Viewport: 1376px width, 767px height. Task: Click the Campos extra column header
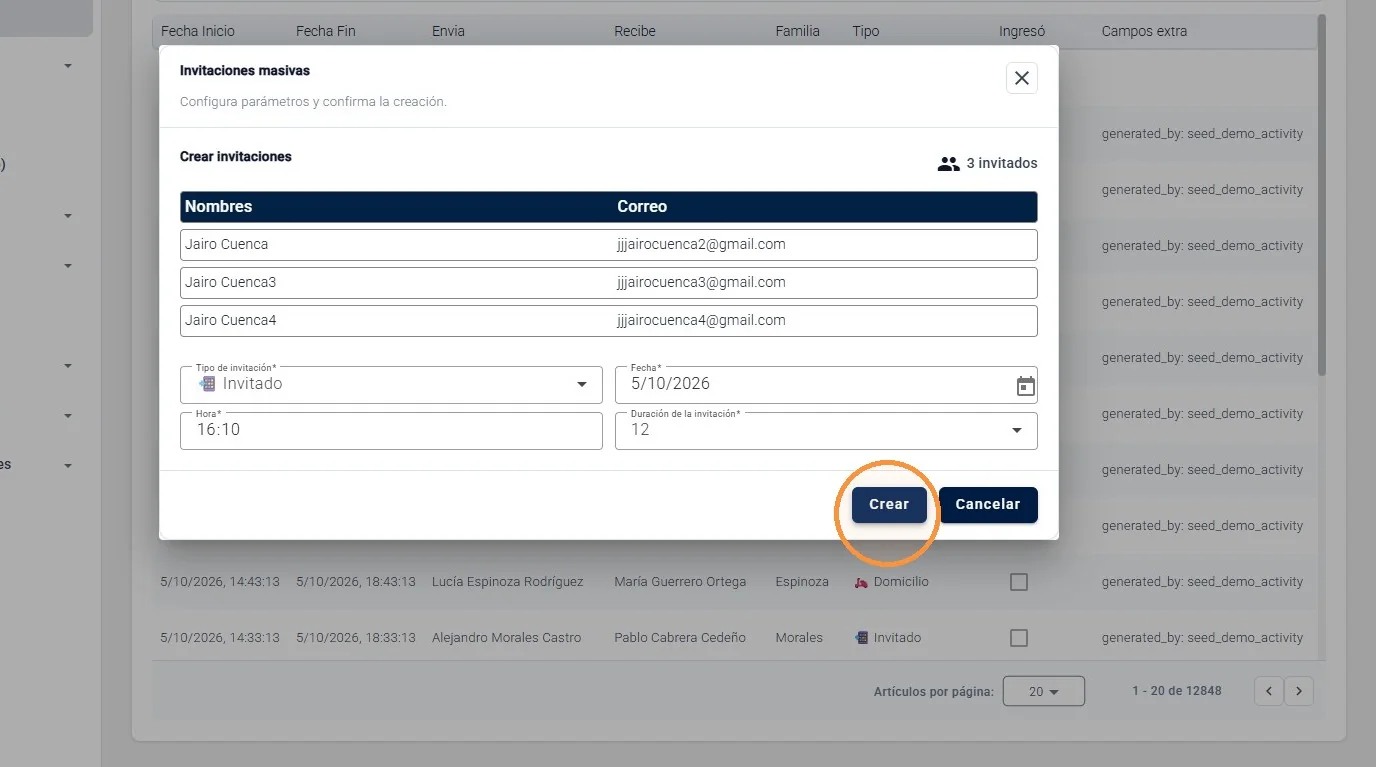pyautogui.click(x=1144, y=31)
